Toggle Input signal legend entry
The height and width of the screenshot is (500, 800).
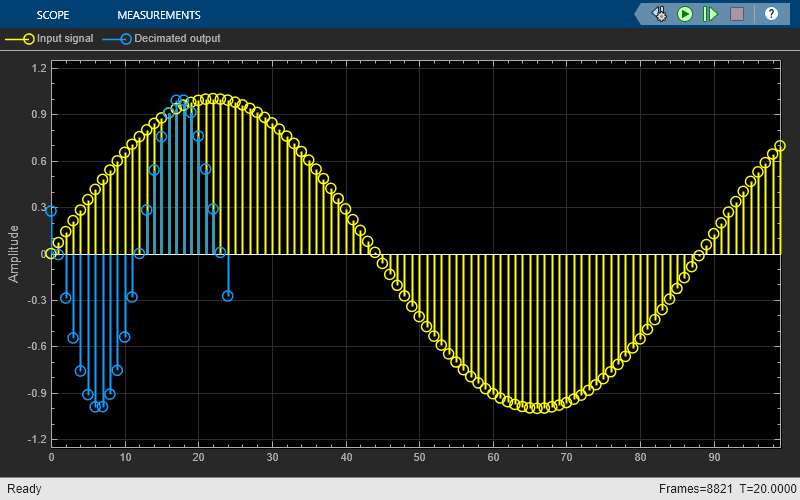(49, 38)
